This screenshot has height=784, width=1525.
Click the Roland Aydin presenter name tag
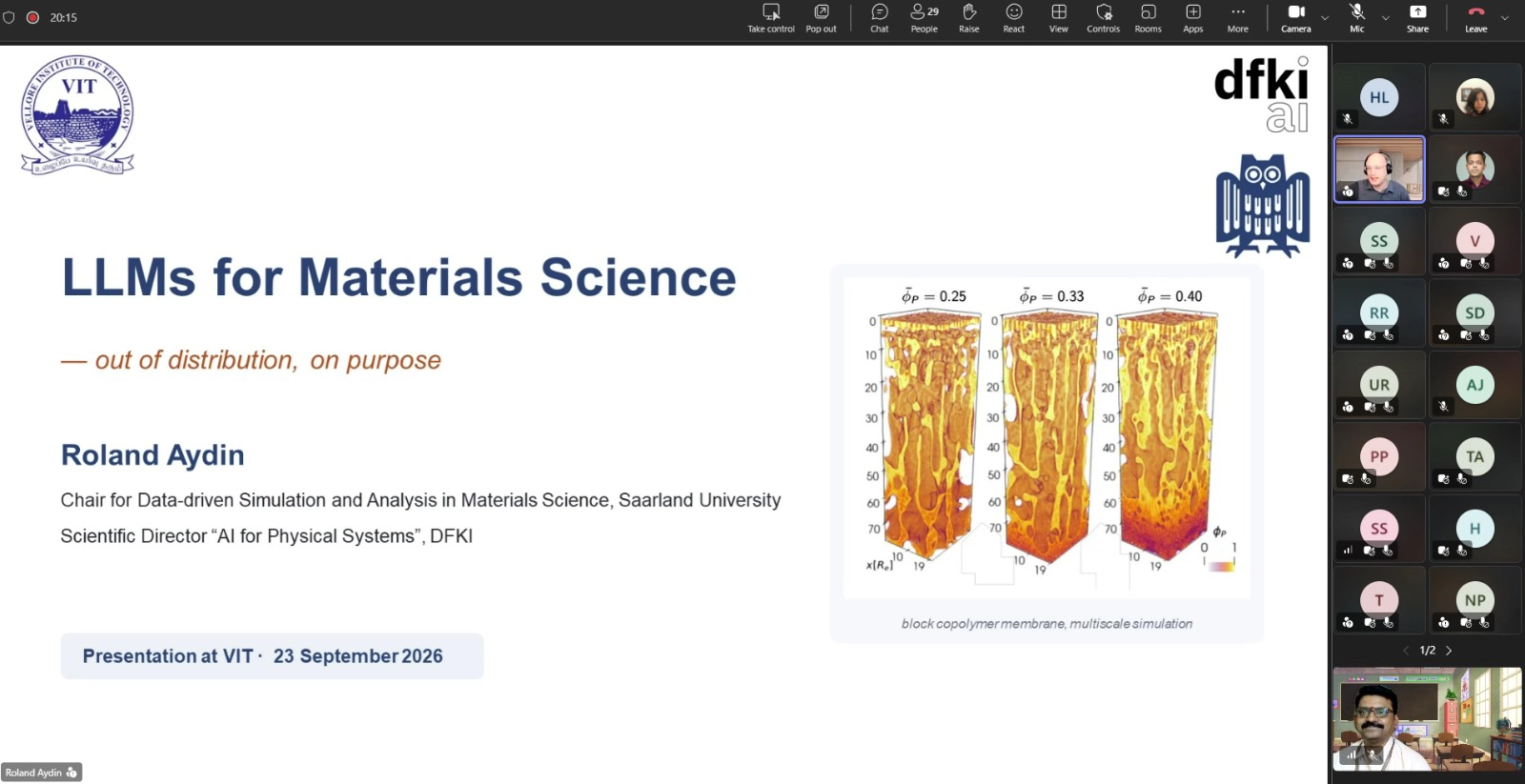pos(42,773)
